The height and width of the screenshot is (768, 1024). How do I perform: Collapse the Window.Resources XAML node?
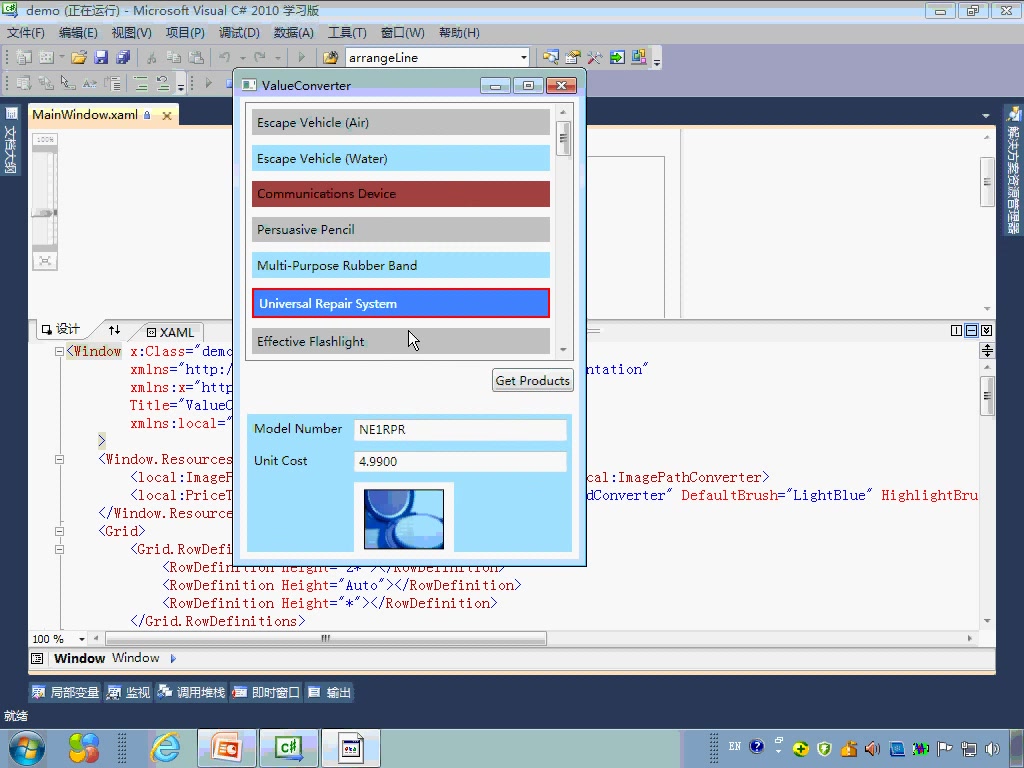[60, 460]
